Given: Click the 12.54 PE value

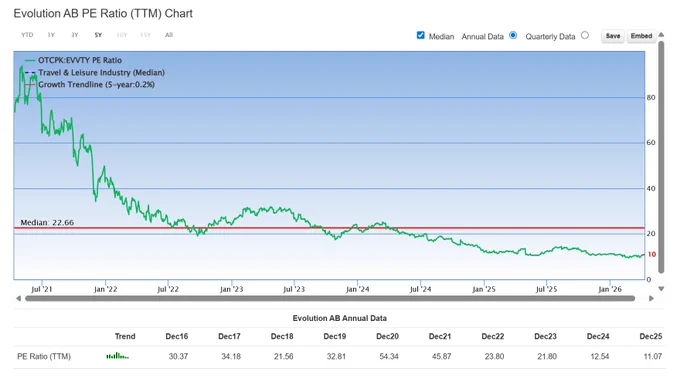Looking at the screenshot, I should click(600, 356).
